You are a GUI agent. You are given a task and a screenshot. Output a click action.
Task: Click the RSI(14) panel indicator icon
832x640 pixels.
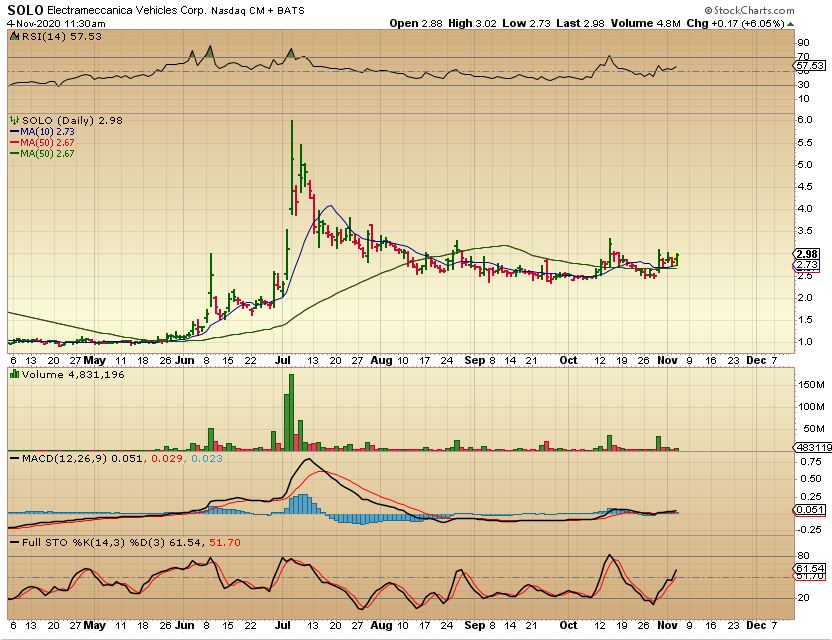[x=13, y=36]
